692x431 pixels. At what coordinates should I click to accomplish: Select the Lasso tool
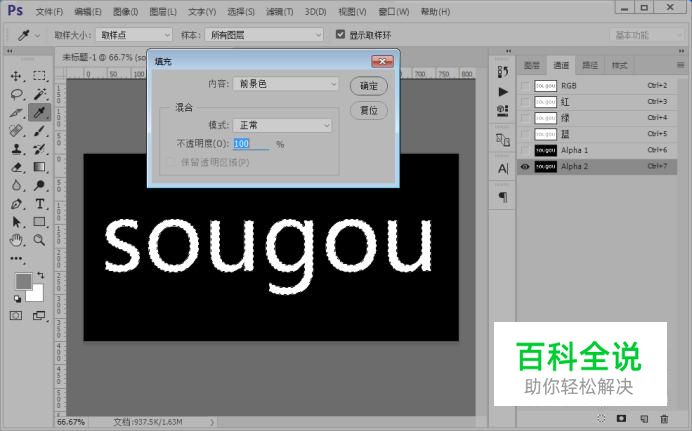pyautogui.click(x=16, y=94)
